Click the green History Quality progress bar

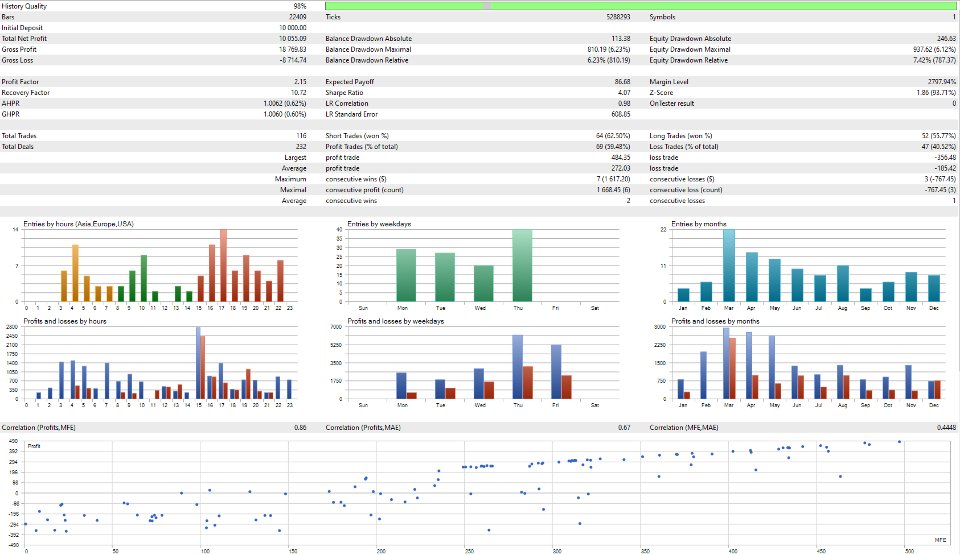click(x=640, y=6)
